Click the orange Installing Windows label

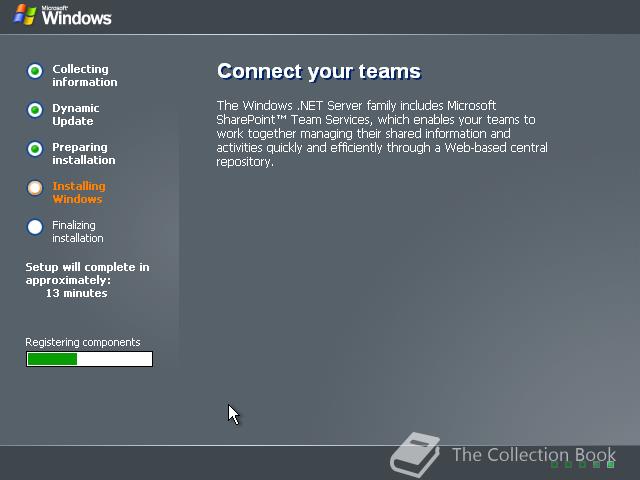[79, 193]
